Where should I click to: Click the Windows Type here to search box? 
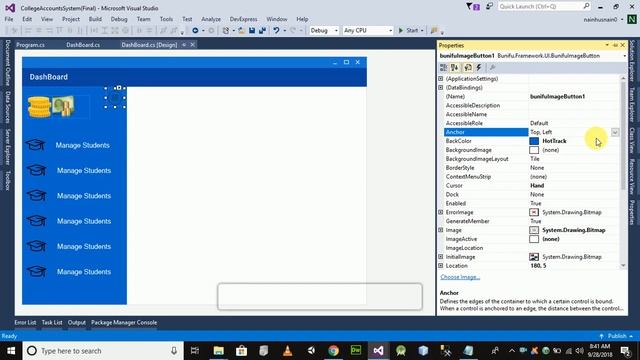[102, 351]
